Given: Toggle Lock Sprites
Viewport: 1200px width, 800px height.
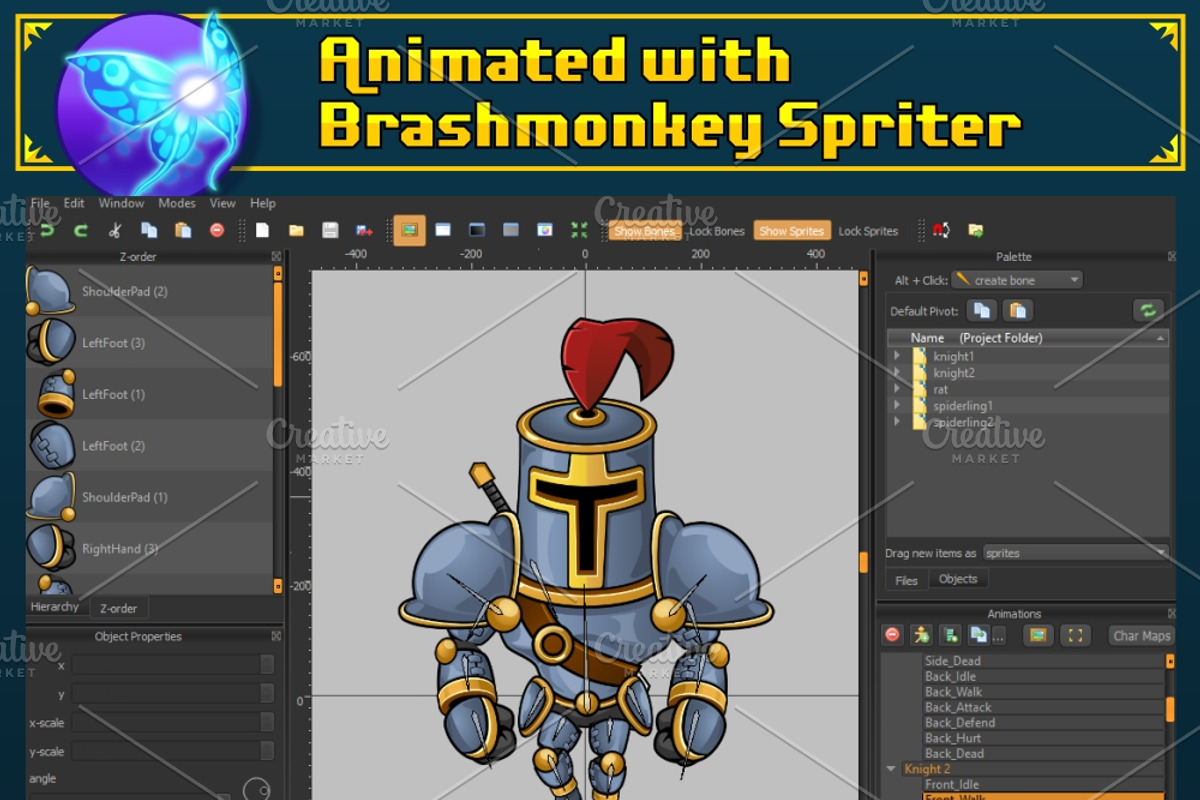Looking at the screenshot, I should pyautogui.click(x=868, y=231).
